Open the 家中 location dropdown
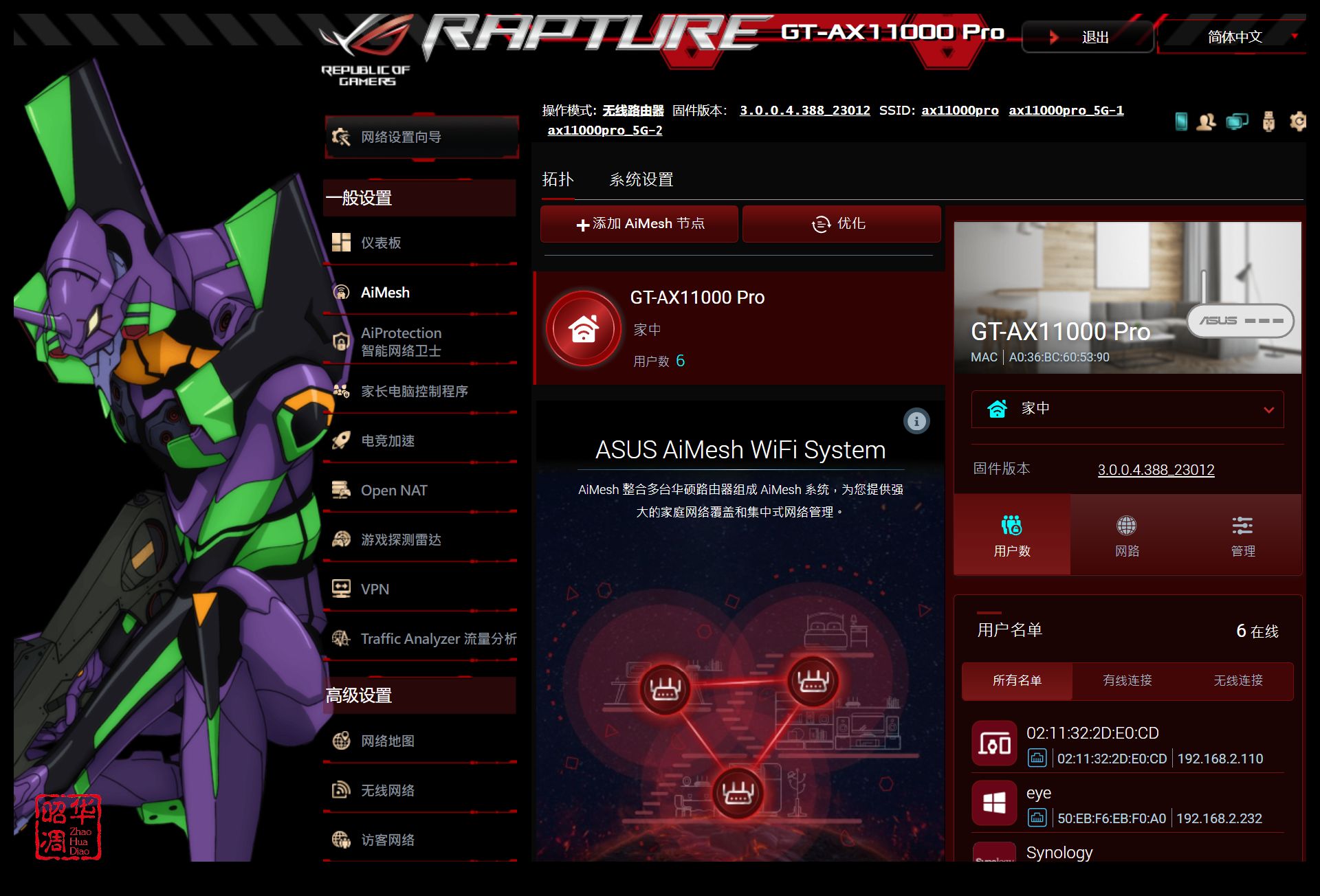 [x=1127, y=409]
